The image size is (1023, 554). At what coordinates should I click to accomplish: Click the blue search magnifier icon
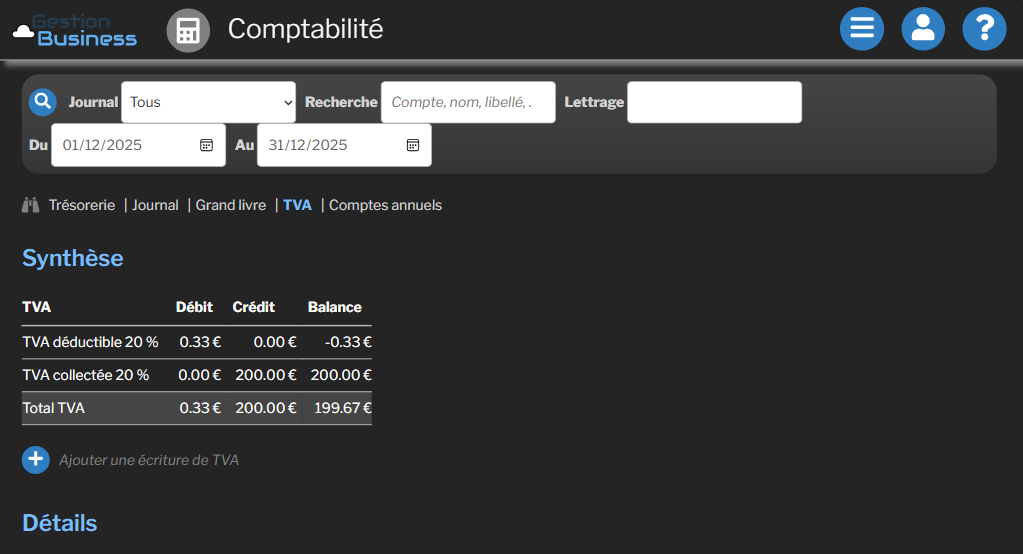tap(42, 102)
